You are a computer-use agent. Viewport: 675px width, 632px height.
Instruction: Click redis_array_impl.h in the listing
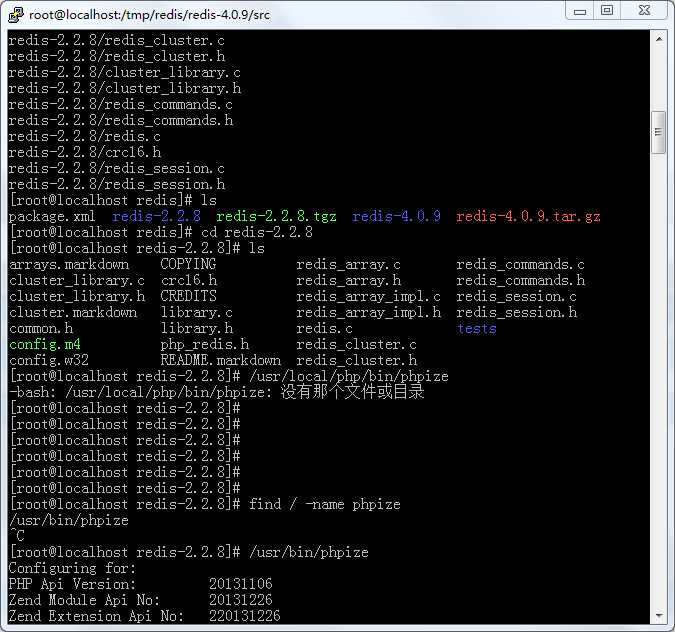368,312
